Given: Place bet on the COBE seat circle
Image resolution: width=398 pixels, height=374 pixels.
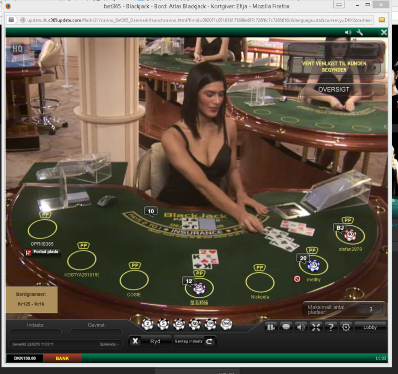Looking at the screenshot, I should coord(134,280).
